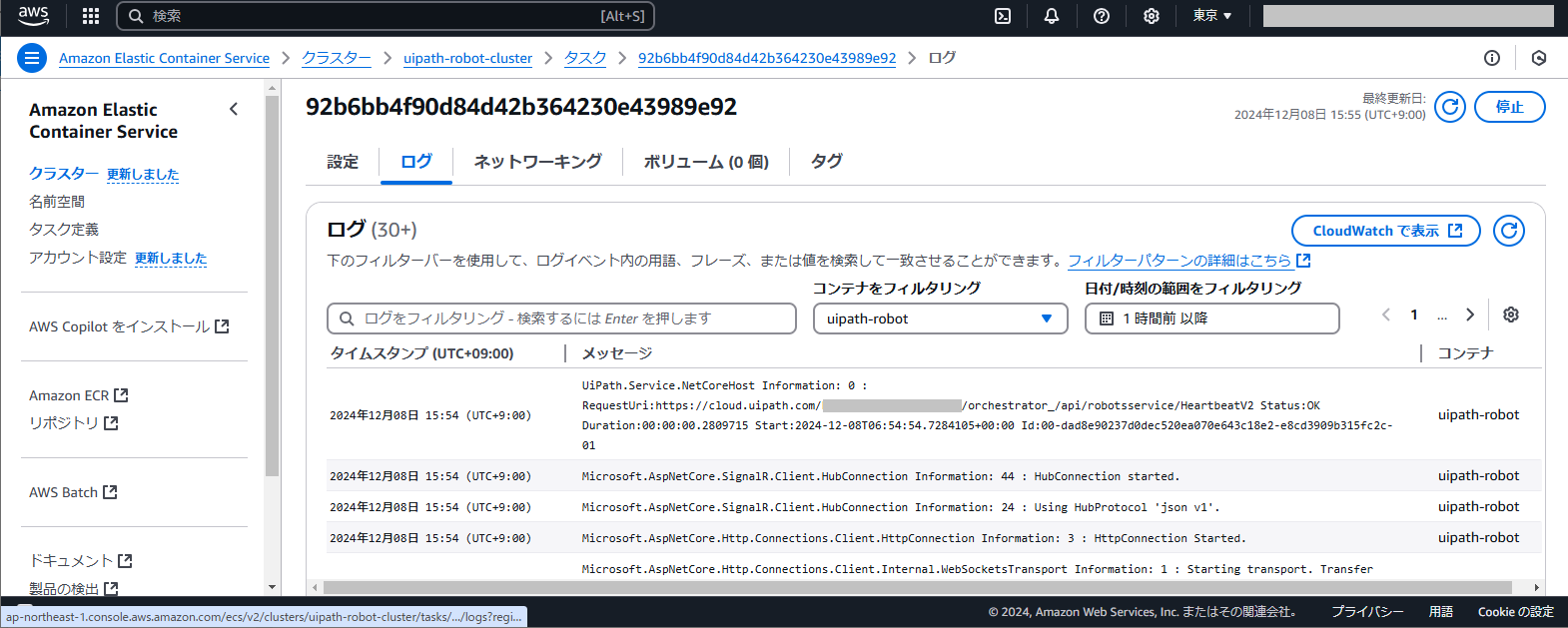Open the リポジトリ sidebar link
Image resolution: width=1568 pixels, height=628 pixels.
coord(74,423)
